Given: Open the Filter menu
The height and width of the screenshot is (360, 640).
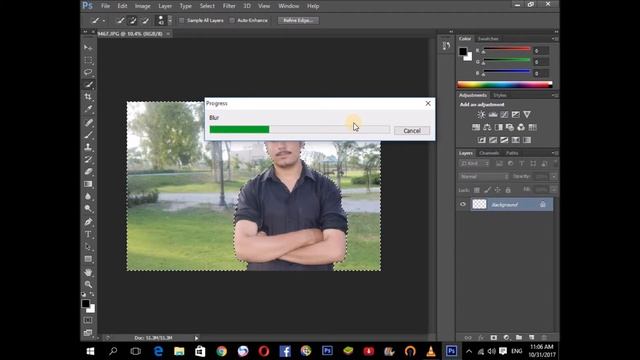Looking at the screenshot, I should pyautogui.click(x=229, y=6).
